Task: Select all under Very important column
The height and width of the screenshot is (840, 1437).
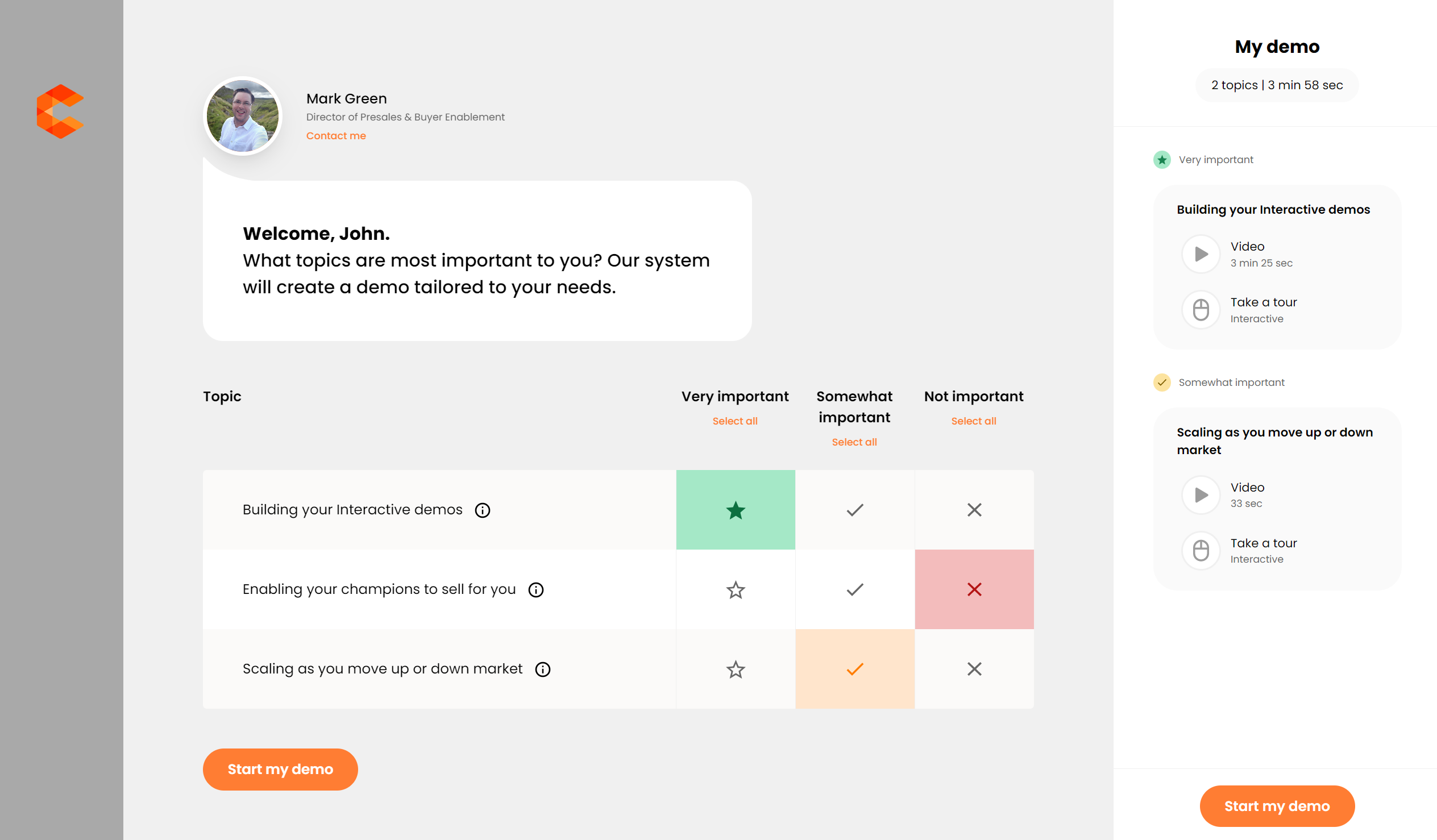Action: pyautogui.click(x=734, y=421)
